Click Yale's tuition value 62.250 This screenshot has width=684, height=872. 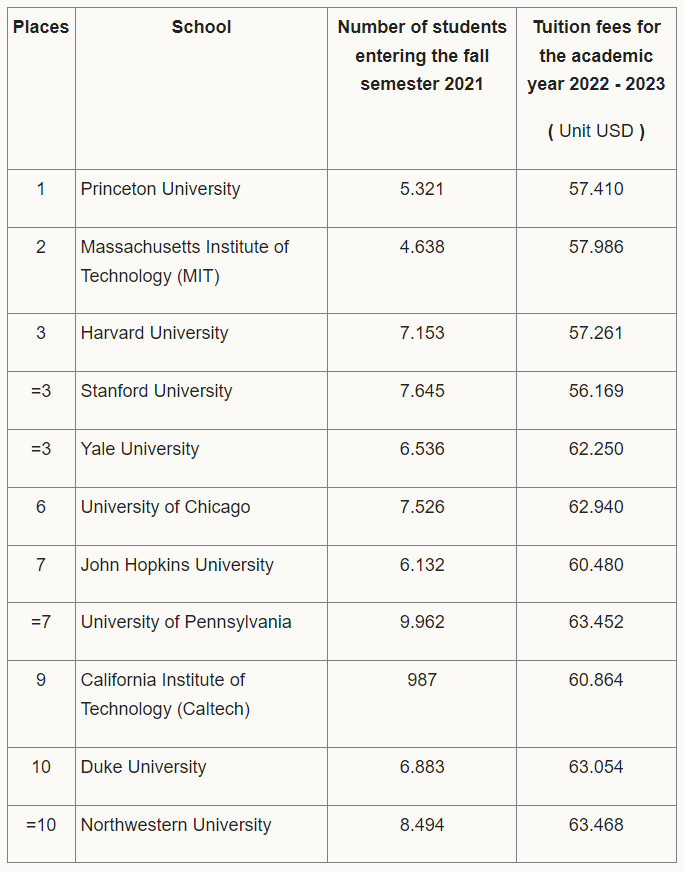[x=596, y=449]
